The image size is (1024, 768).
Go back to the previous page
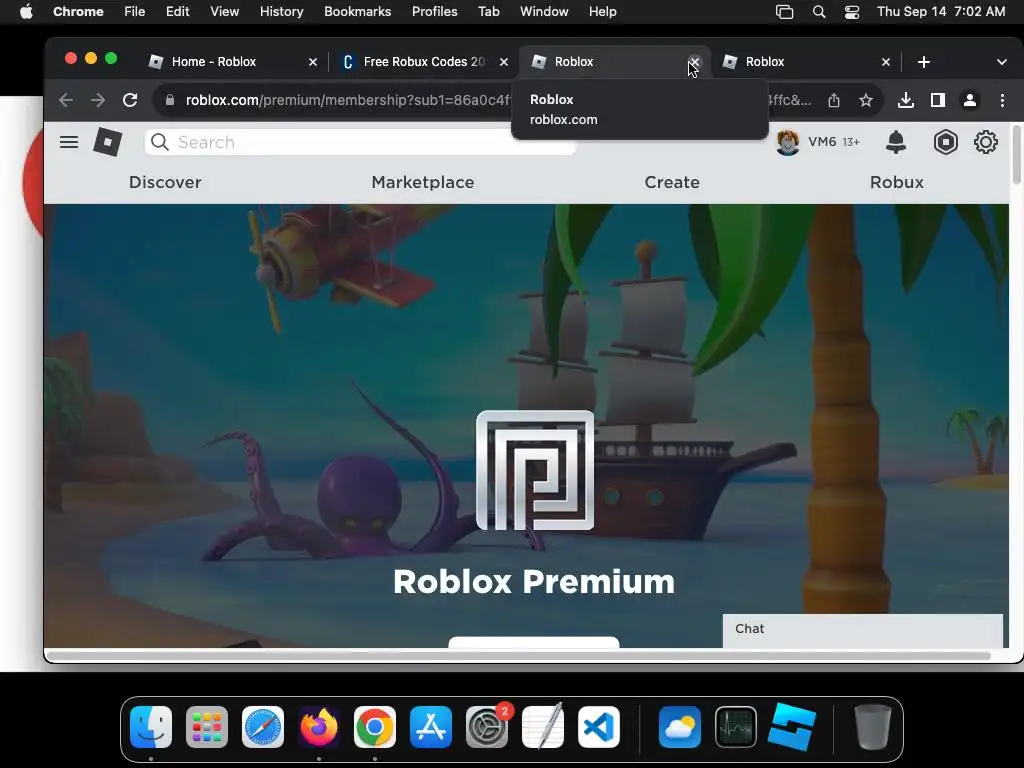(66, 100)
